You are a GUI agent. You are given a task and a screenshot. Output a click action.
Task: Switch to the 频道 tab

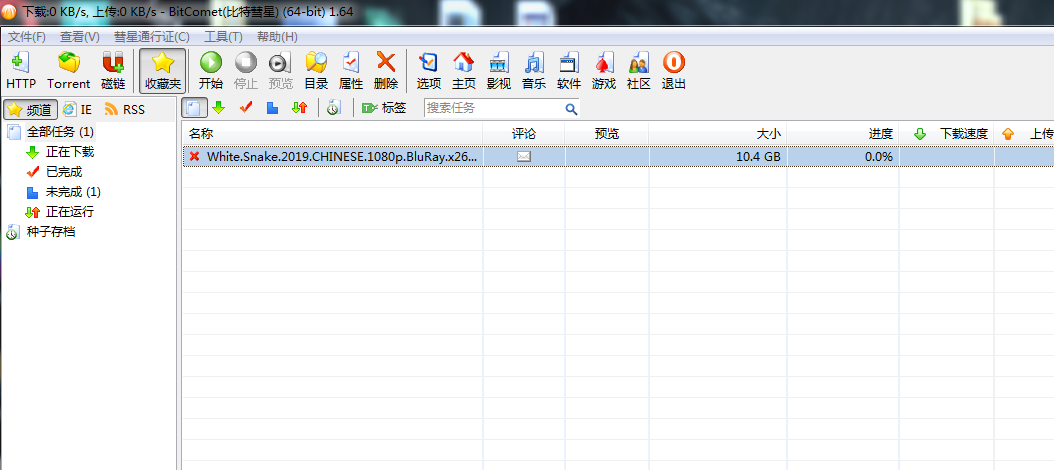coord(31,110)
